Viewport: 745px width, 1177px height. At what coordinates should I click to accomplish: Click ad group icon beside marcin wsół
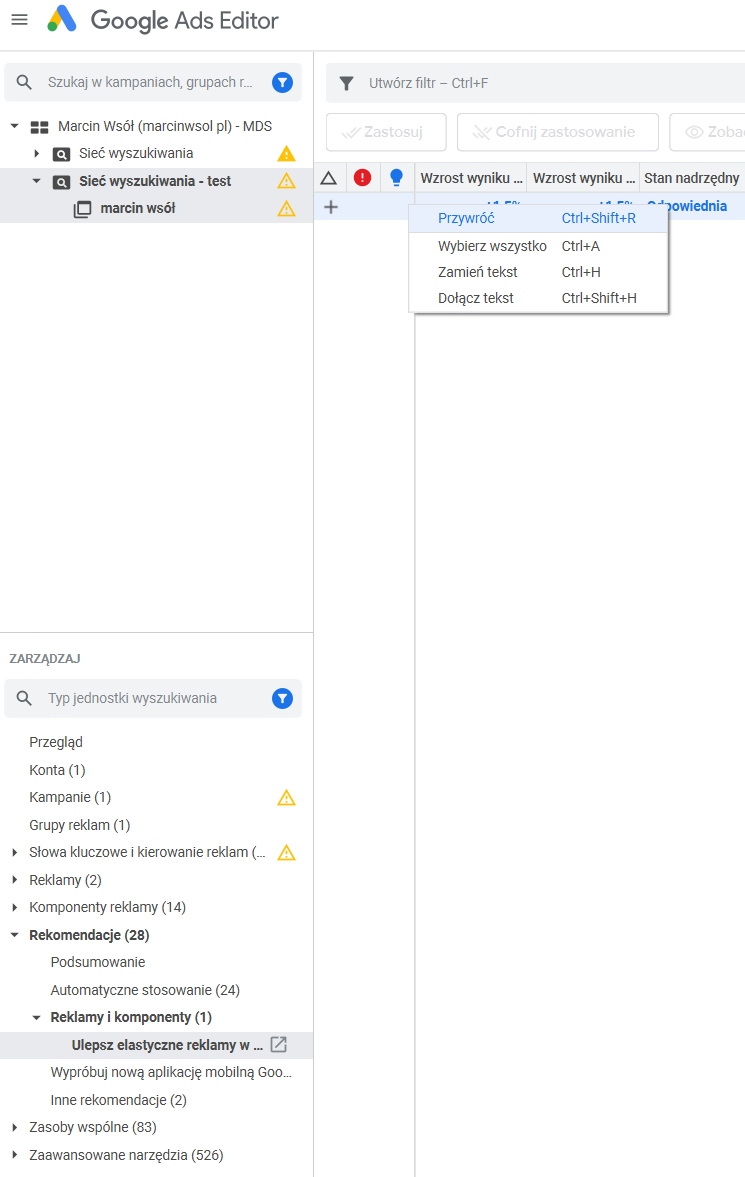[82, 209]
